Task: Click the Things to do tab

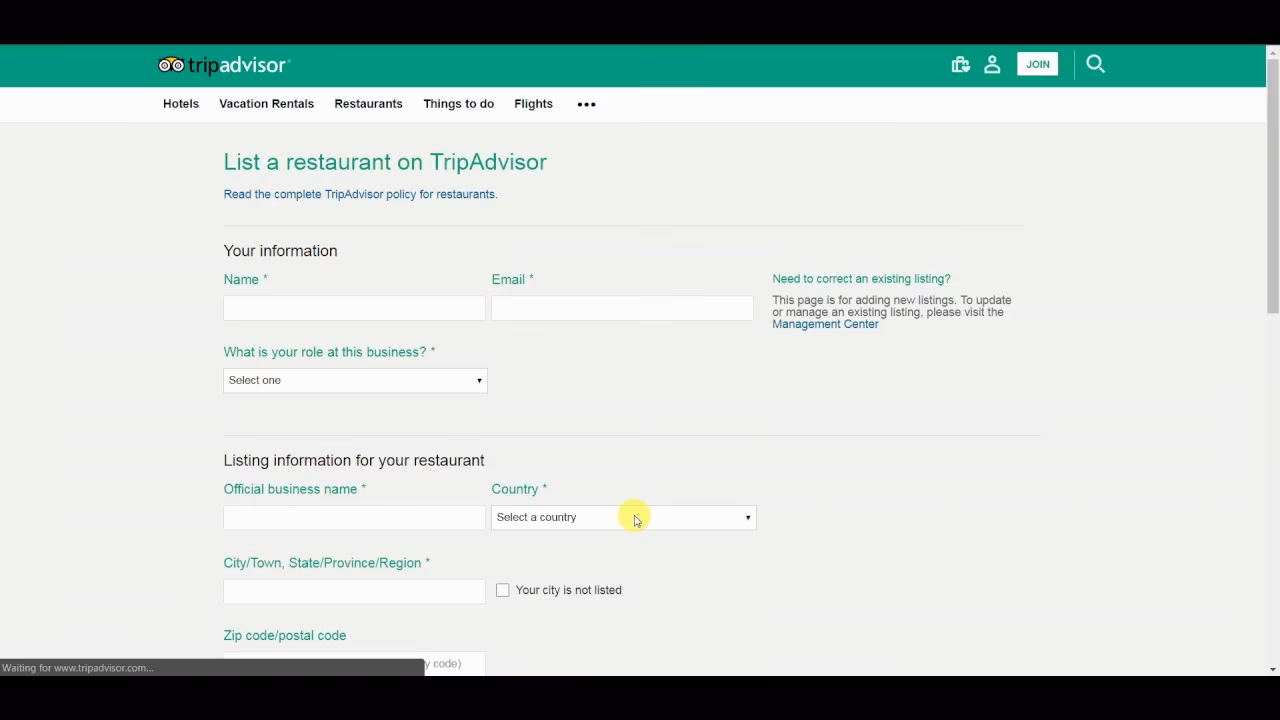Action: pyautogui.click(x=458, y=104)
